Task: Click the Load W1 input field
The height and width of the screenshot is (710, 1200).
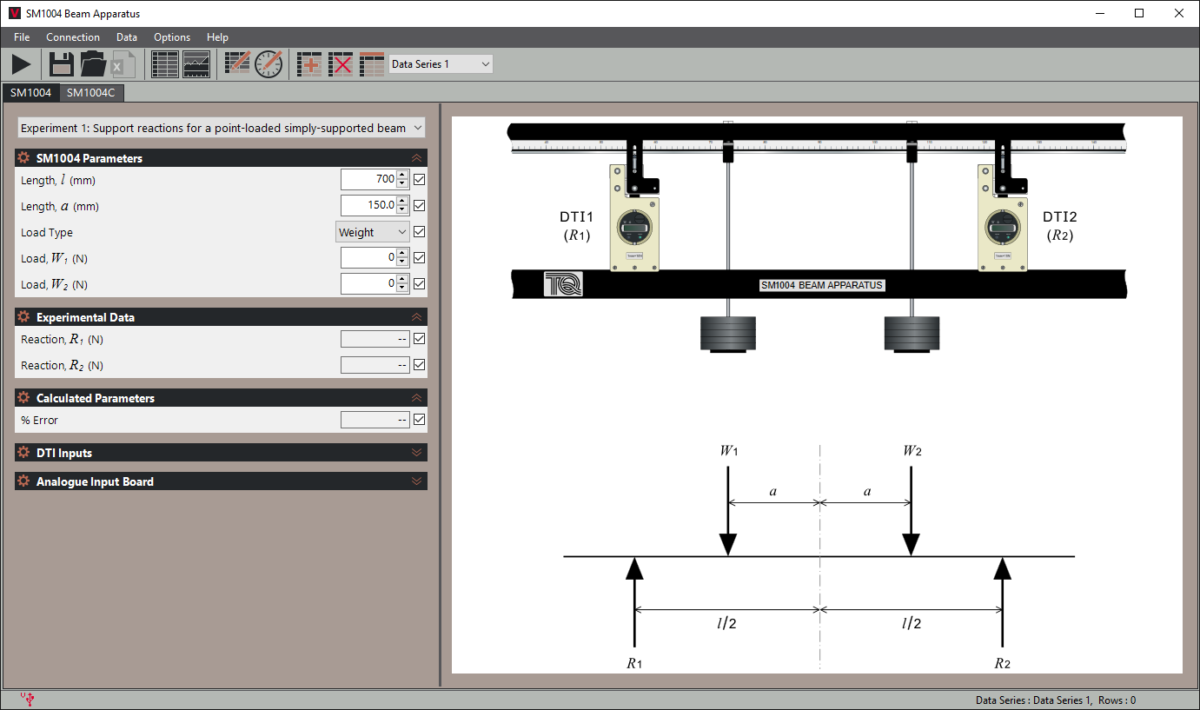Action: click(x=368, y=258)
